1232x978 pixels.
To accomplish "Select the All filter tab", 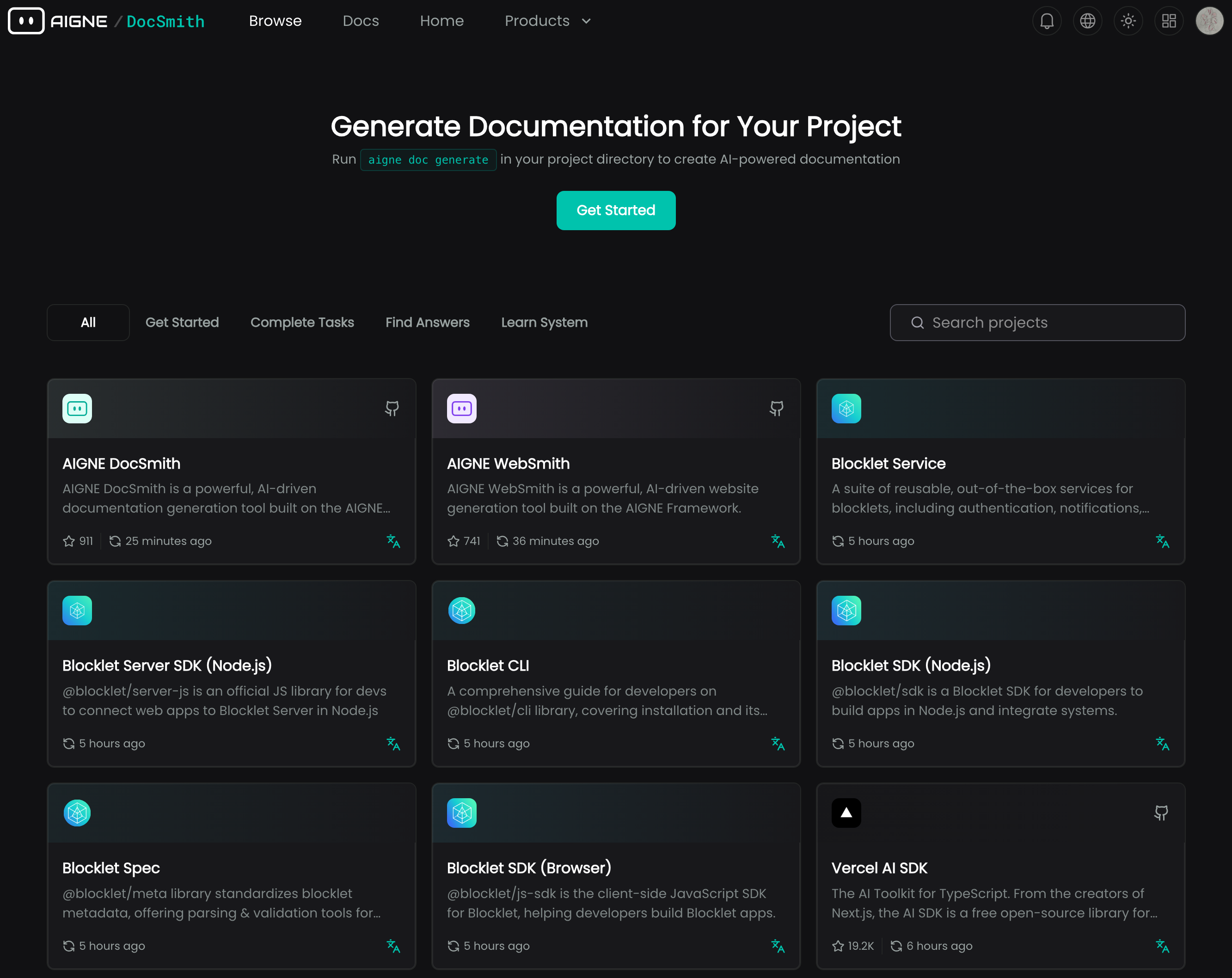I will pyautogui.click(x=88, y=322).
